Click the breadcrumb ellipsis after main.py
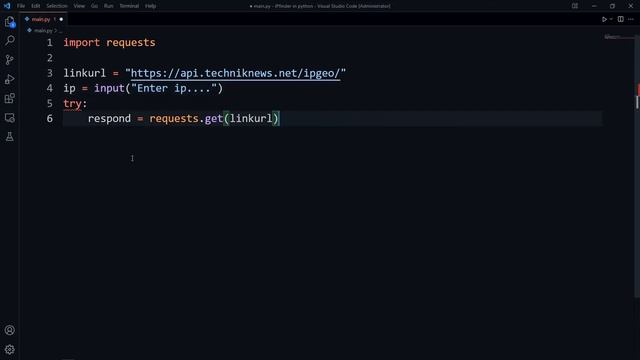This screenshot has width=640, height=360. [x=60, y=31]
